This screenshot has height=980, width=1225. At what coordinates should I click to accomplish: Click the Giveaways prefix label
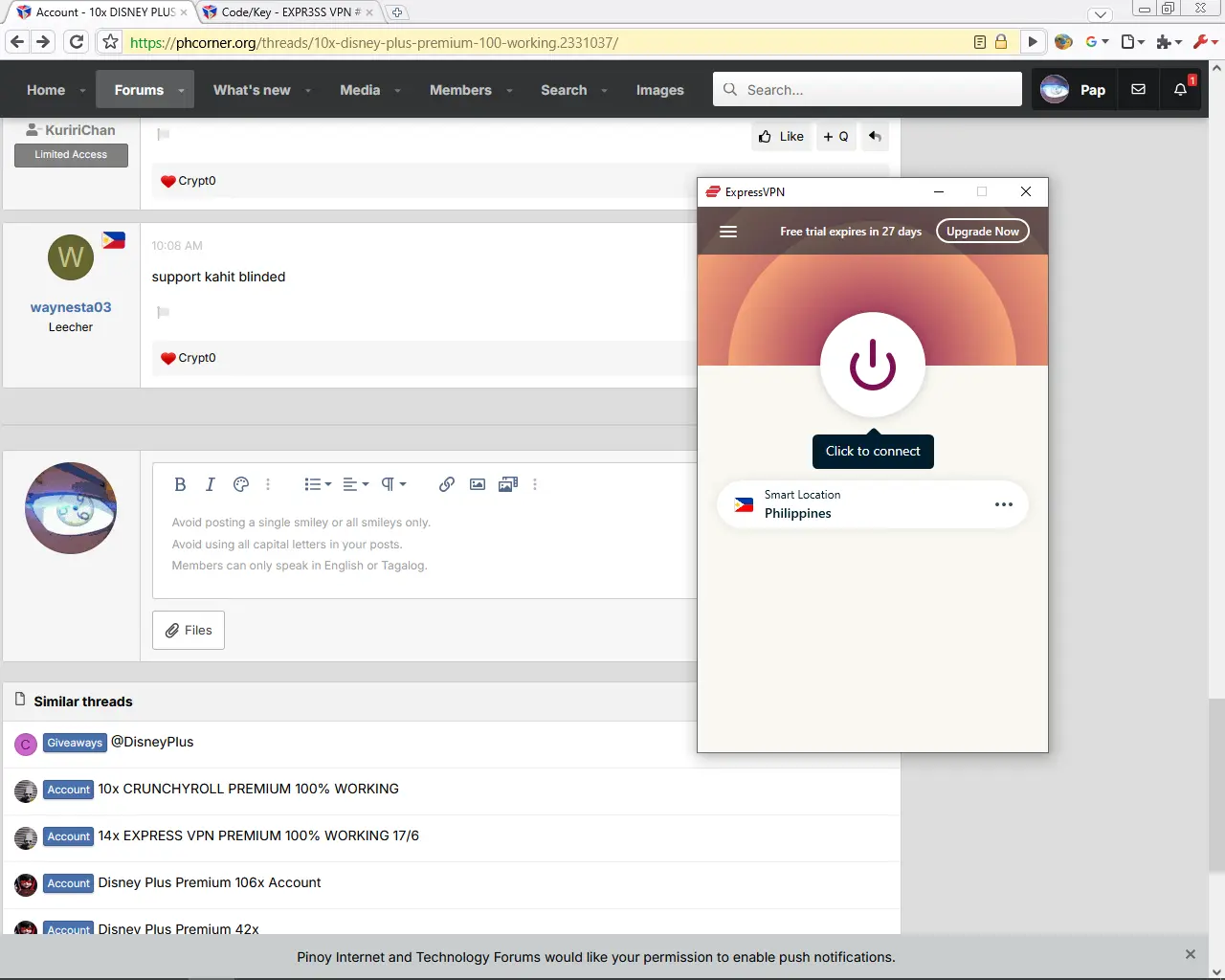click(75, 743)
